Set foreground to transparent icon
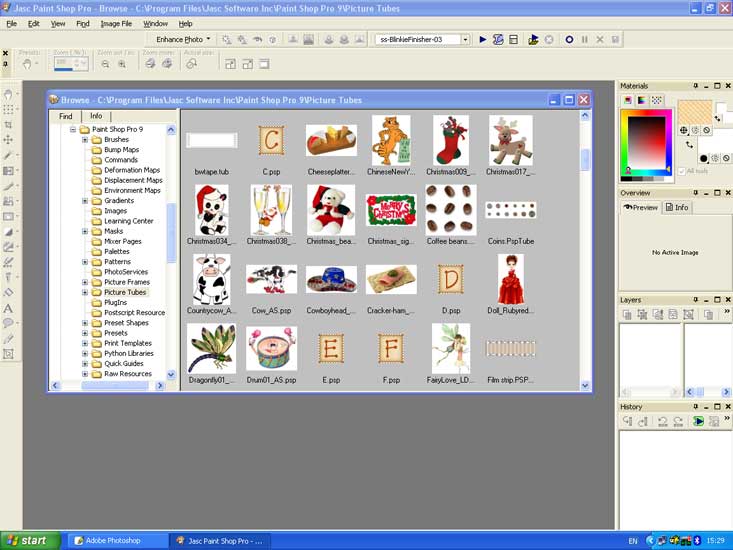Image resolution: width=733 pixels, height=550 pixels. pos(707,130)
